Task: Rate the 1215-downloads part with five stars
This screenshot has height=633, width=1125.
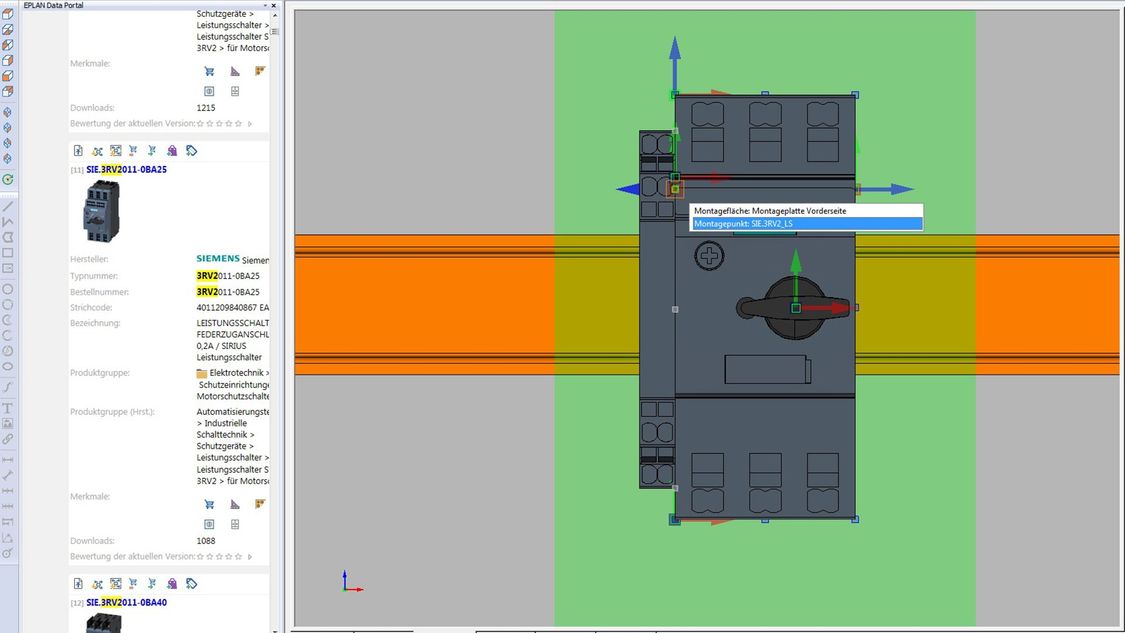Action: click(x=239, y=123)
